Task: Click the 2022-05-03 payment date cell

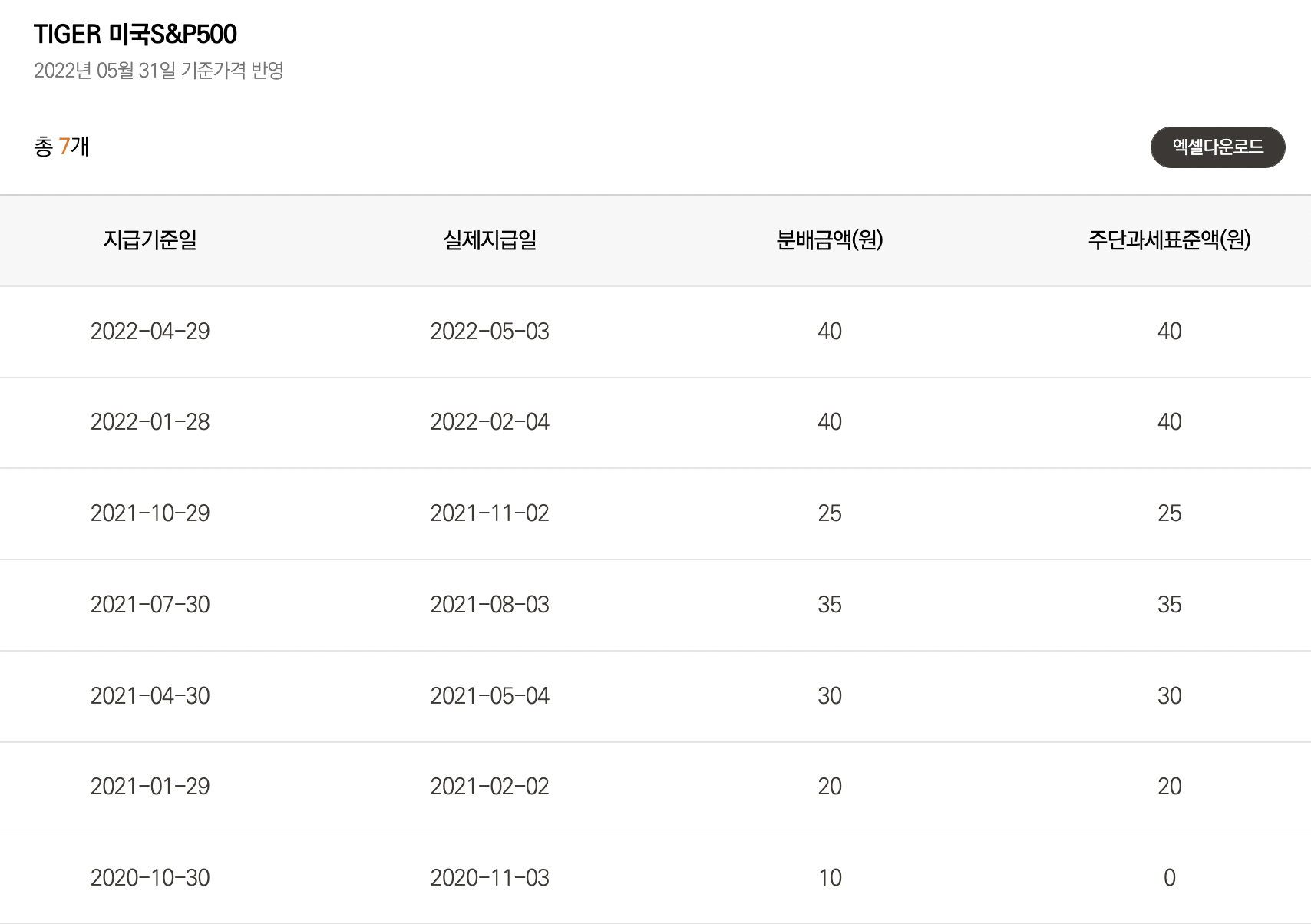Action: click(490, 332)
